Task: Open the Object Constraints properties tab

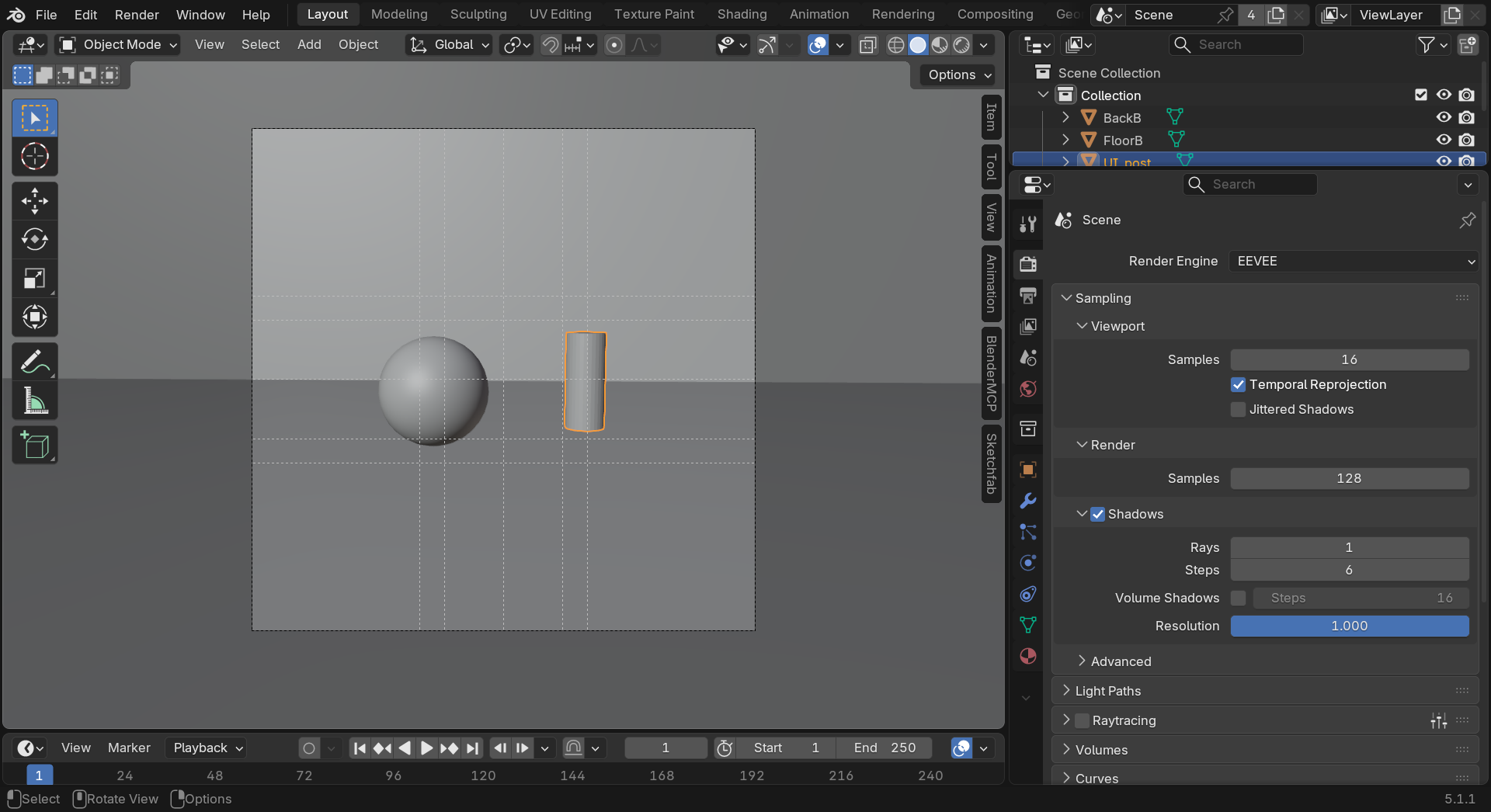Action: point(1028,594)
